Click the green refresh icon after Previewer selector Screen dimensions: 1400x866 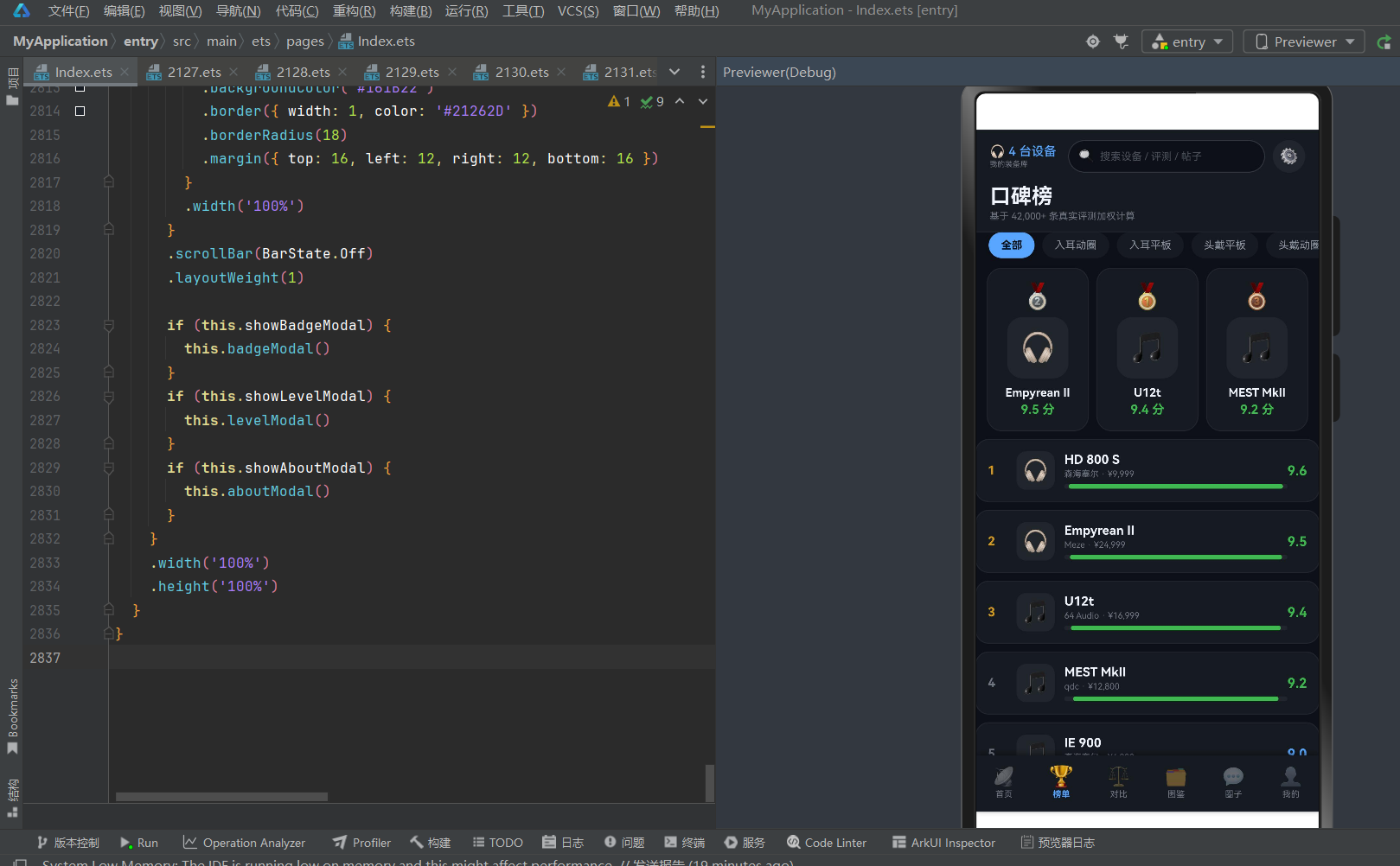(x=1384, y=41)
